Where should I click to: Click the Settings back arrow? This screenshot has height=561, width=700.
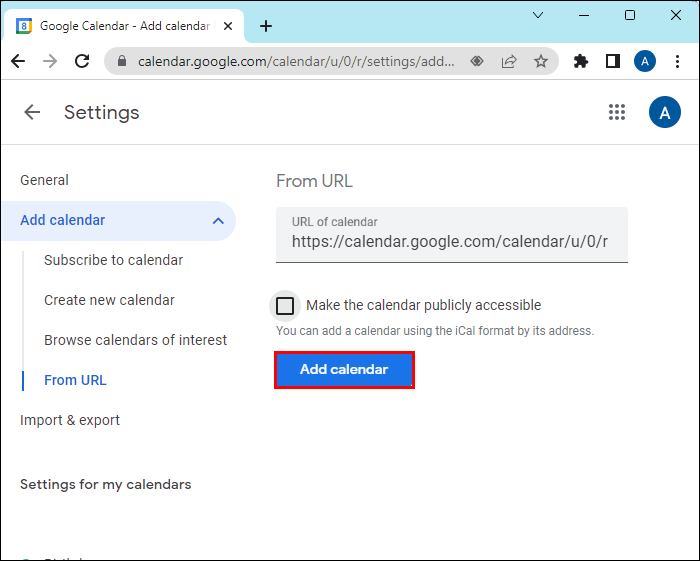[32, 112]
